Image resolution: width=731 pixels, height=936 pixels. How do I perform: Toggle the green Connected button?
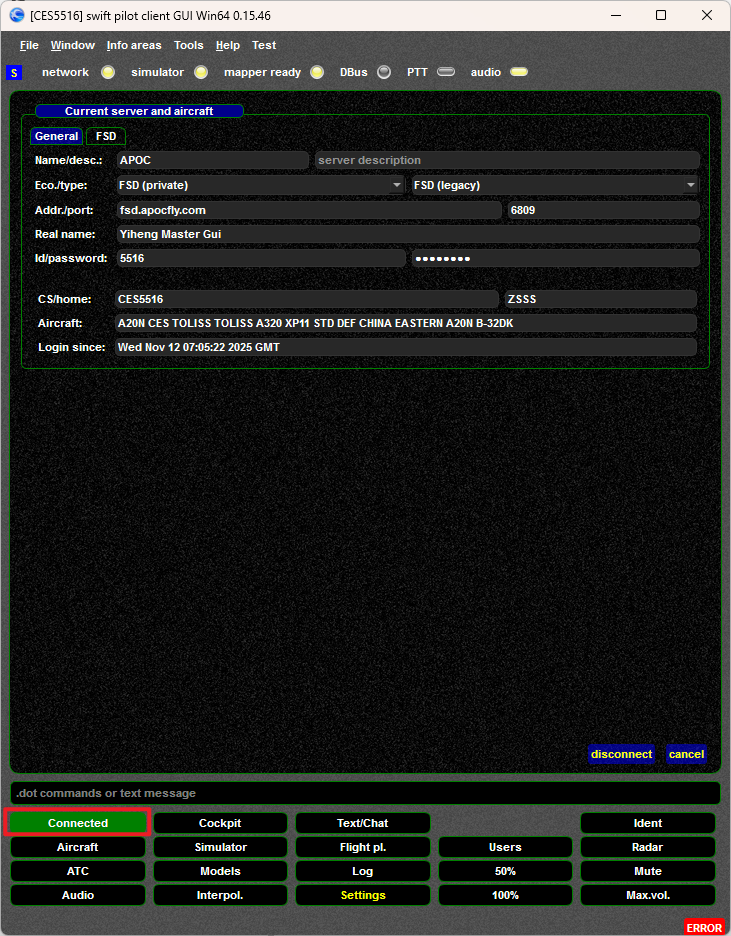pyautogui.click(x=78, y=823)
